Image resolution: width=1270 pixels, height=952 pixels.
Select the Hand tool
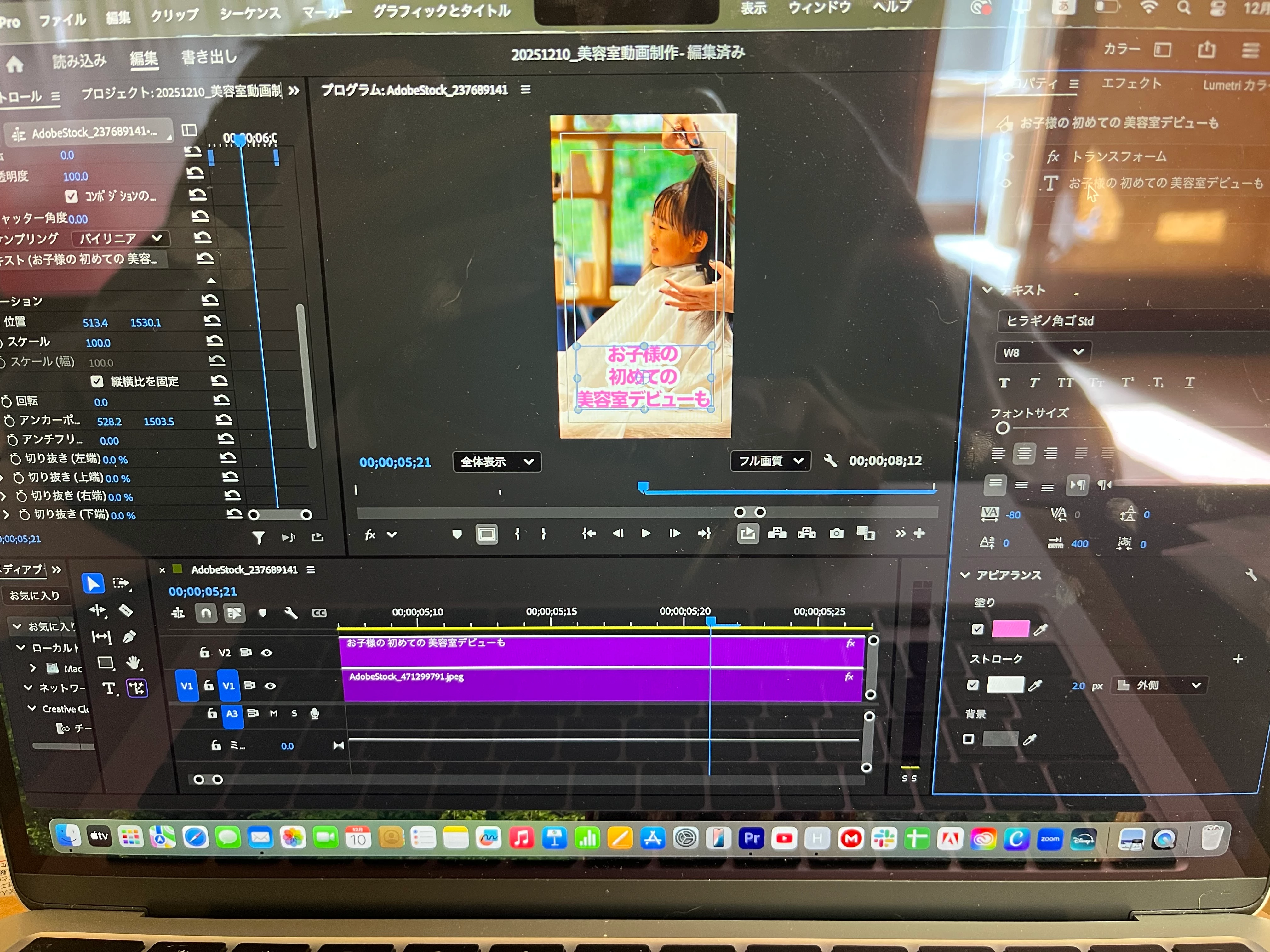(x=133, y=663)
